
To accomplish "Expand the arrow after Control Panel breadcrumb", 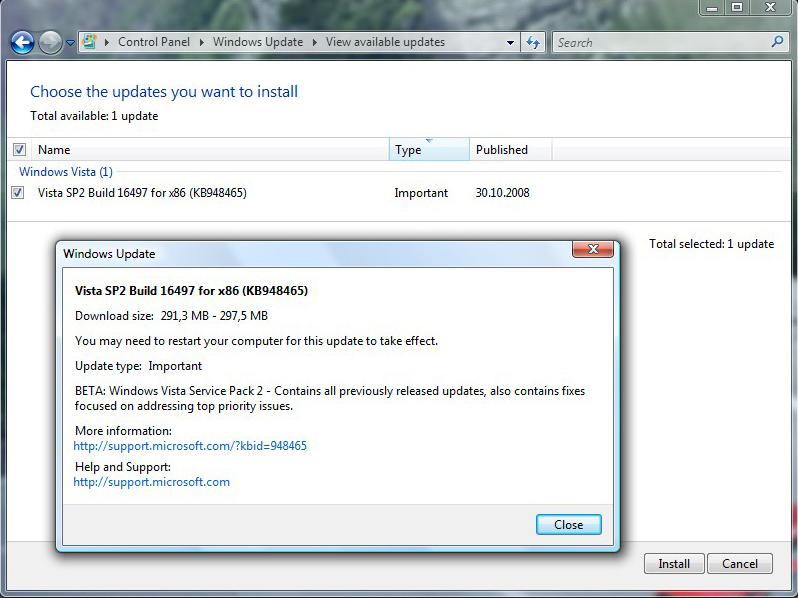I will 202,42.
